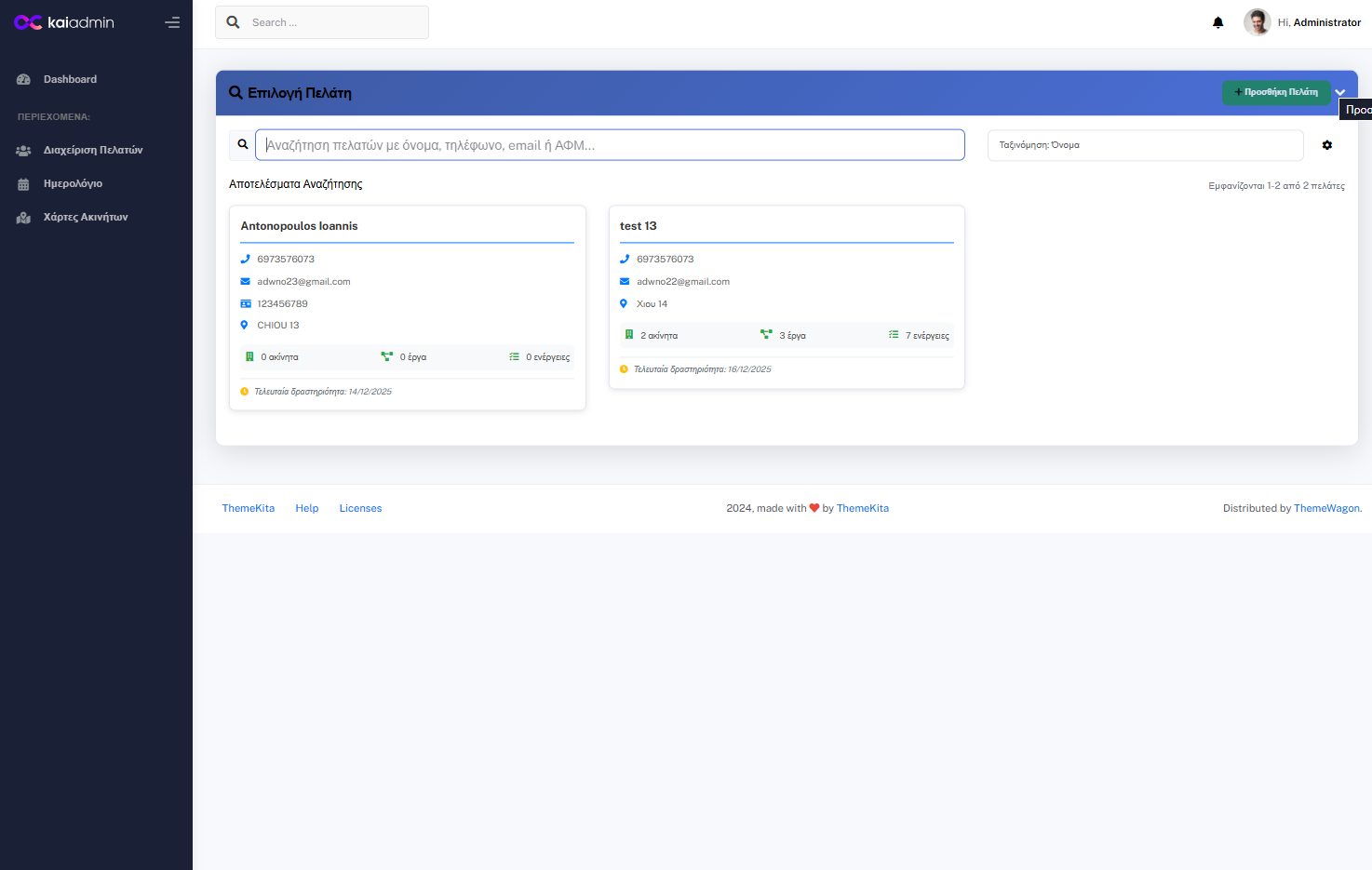This screenshot has height=870, width=1372.
Task: Click the Administrator avatar picture
Action: point(1257,22)
